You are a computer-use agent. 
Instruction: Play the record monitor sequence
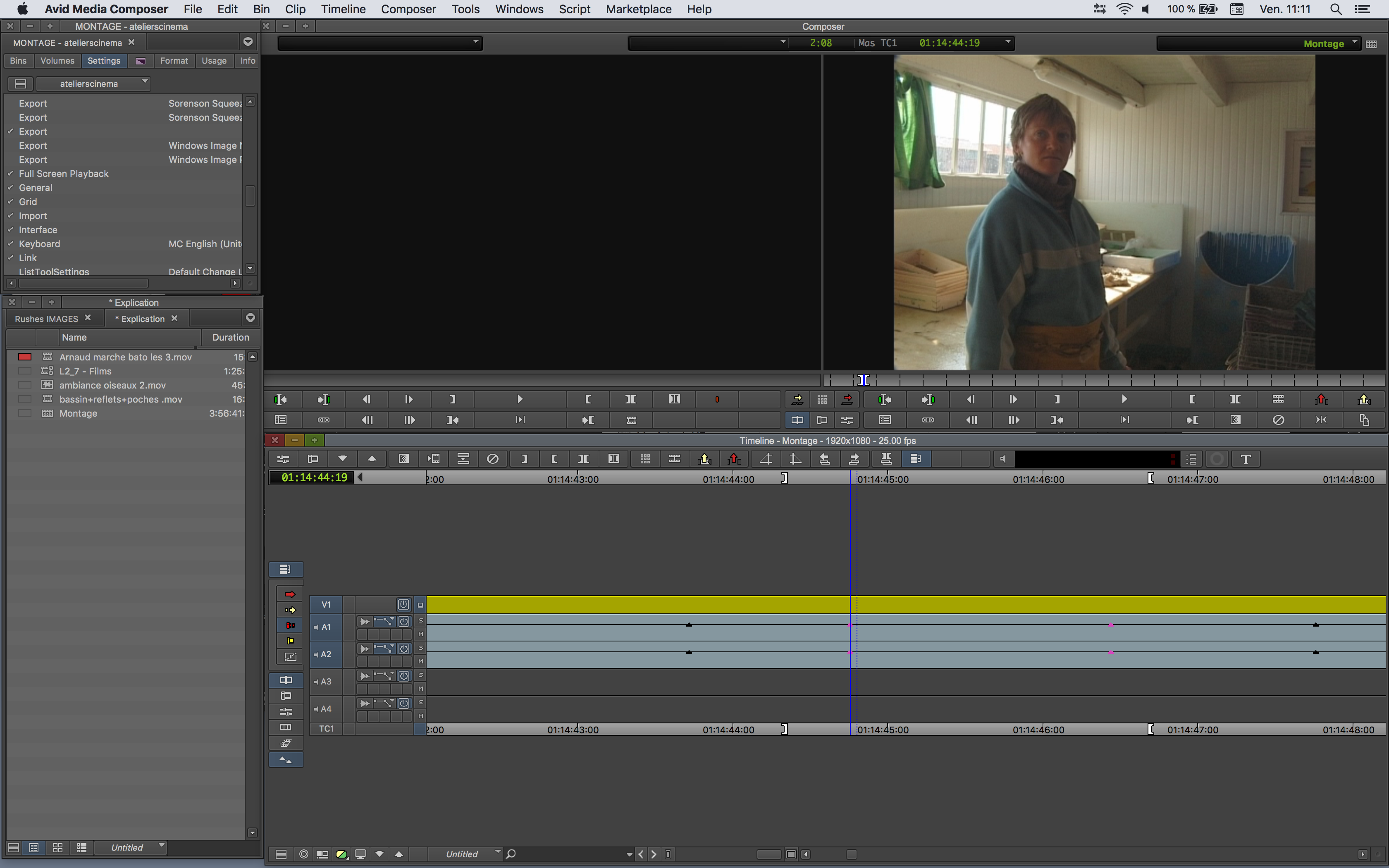click(1124, 400)
